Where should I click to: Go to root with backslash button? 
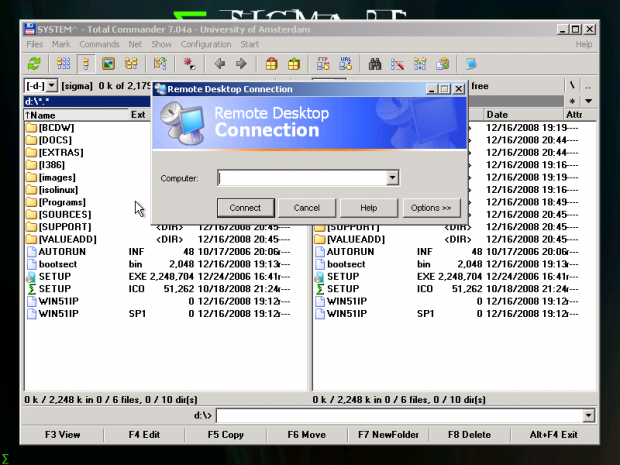[x=572, y=86]
